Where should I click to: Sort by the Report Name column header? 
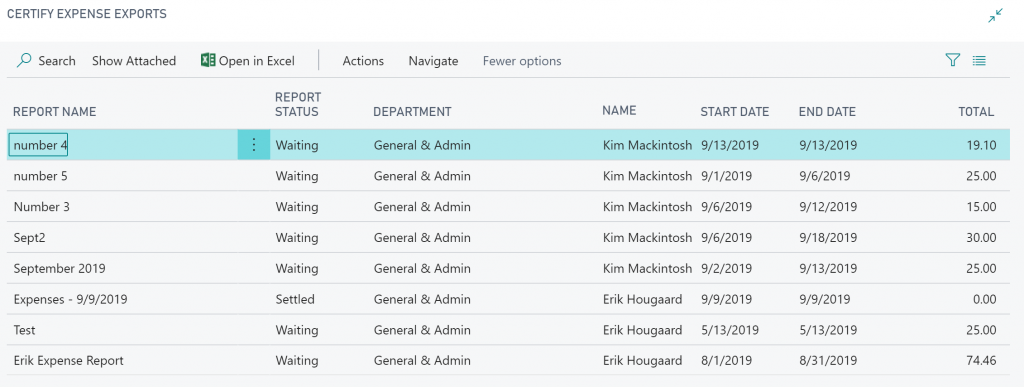(54, 112)
